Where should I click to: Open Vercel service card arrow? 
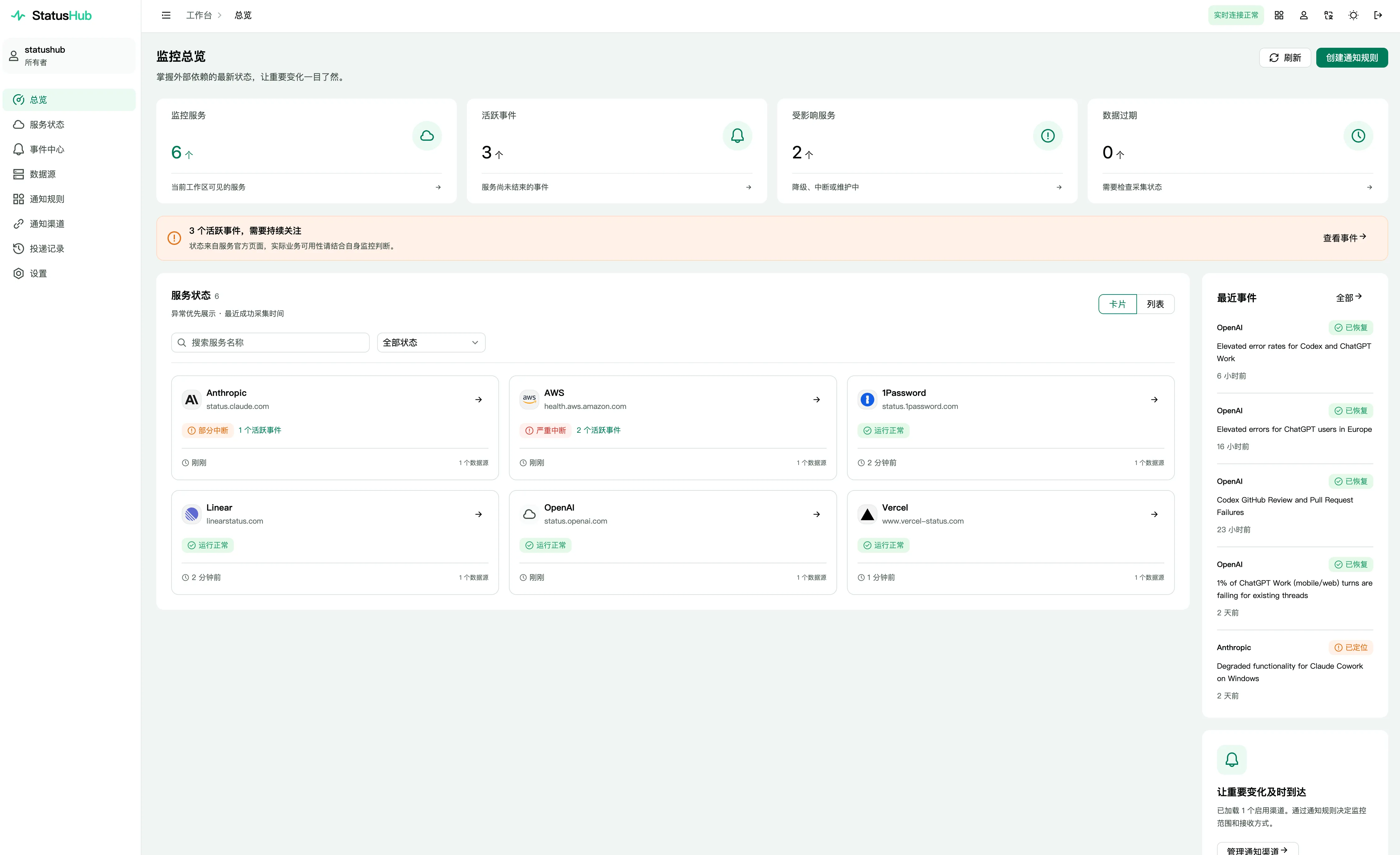(1154, 514)
